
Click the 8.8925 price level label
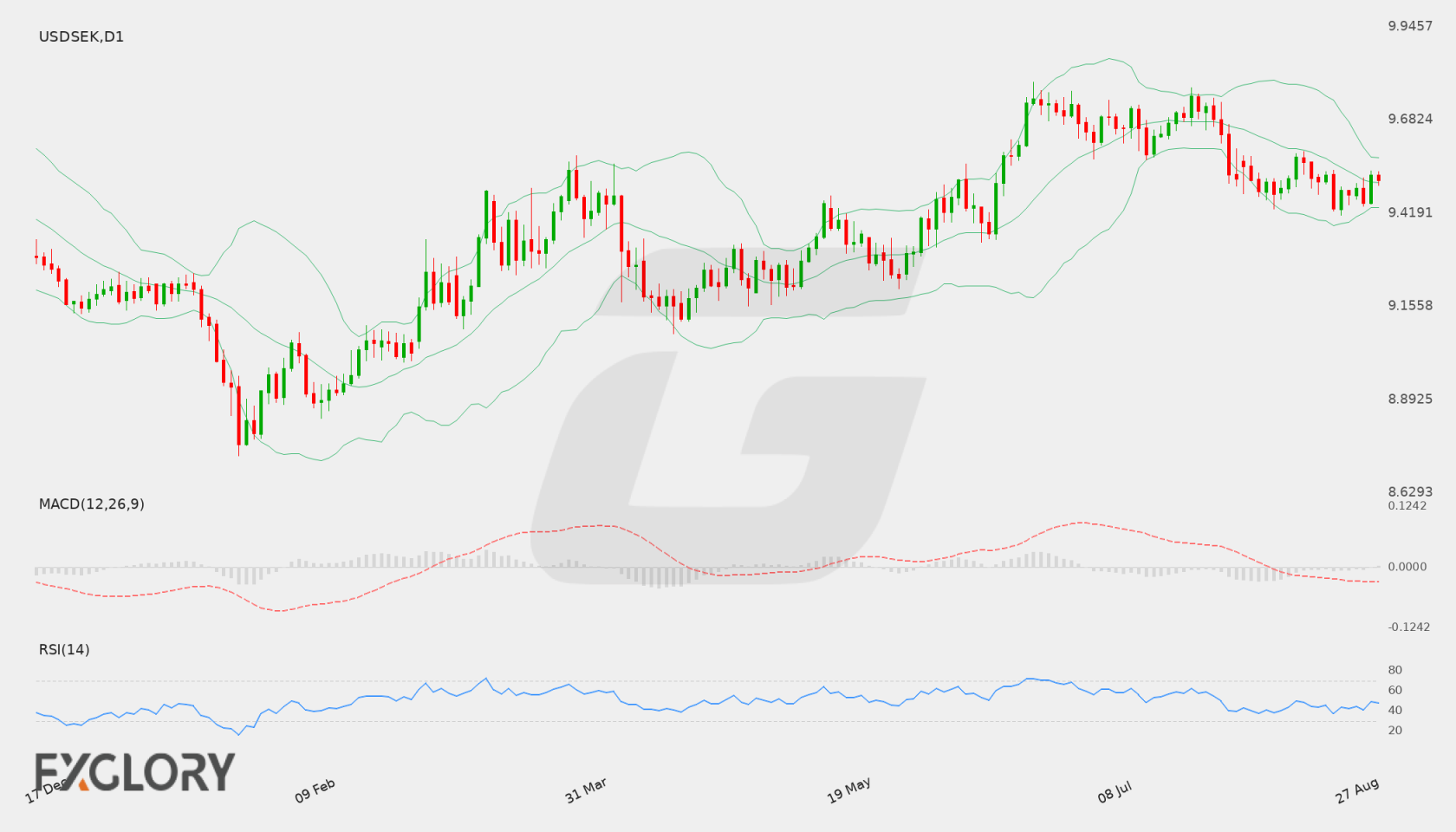1410,399
